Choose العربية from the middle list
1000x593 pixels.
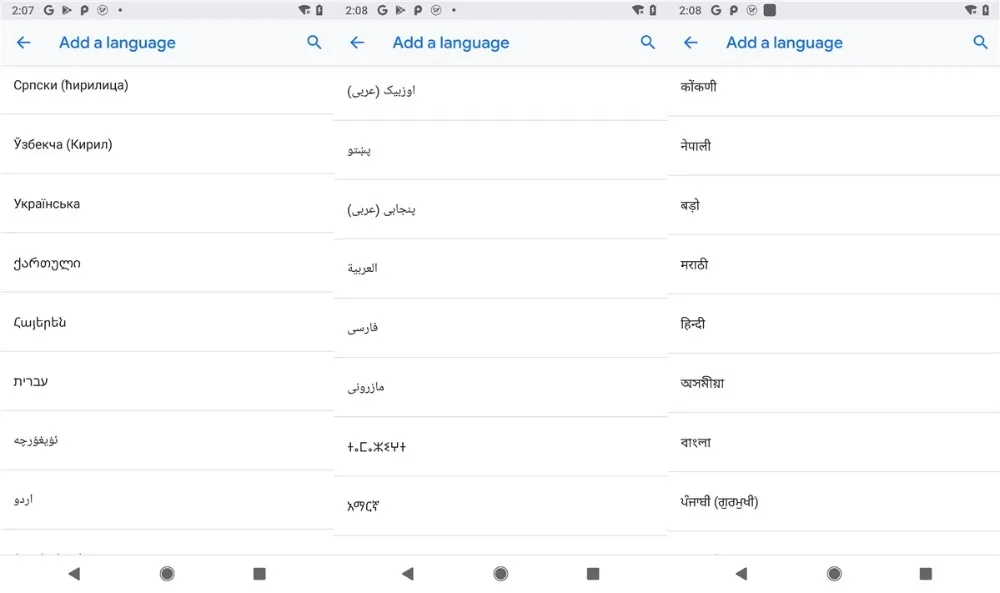[x=501, y=268]
